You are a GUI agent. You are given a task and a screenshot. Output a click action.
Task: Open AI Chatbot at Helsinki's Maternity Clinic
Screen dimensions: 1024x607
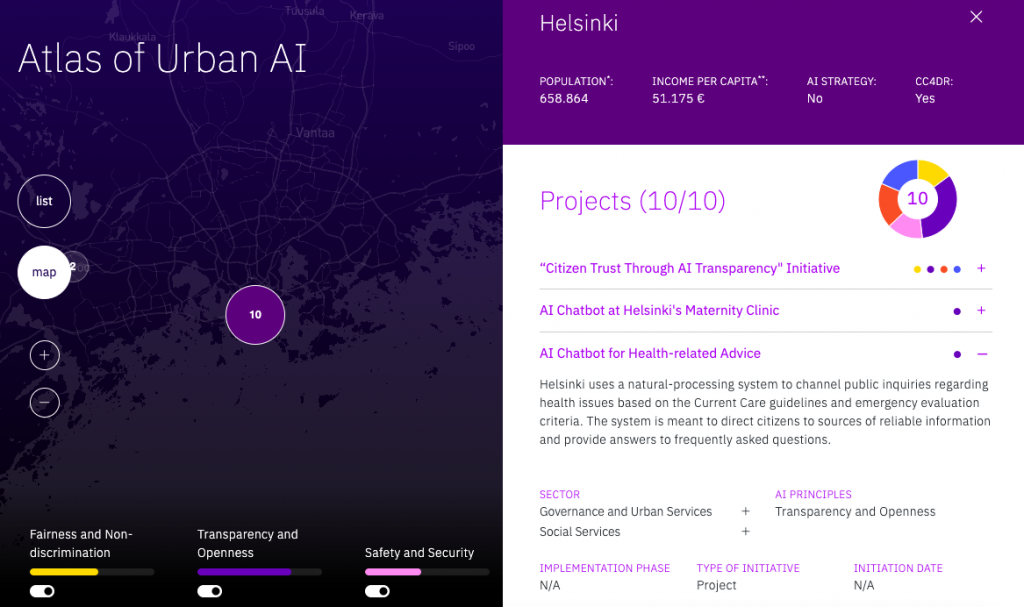(x=659, y=311)
